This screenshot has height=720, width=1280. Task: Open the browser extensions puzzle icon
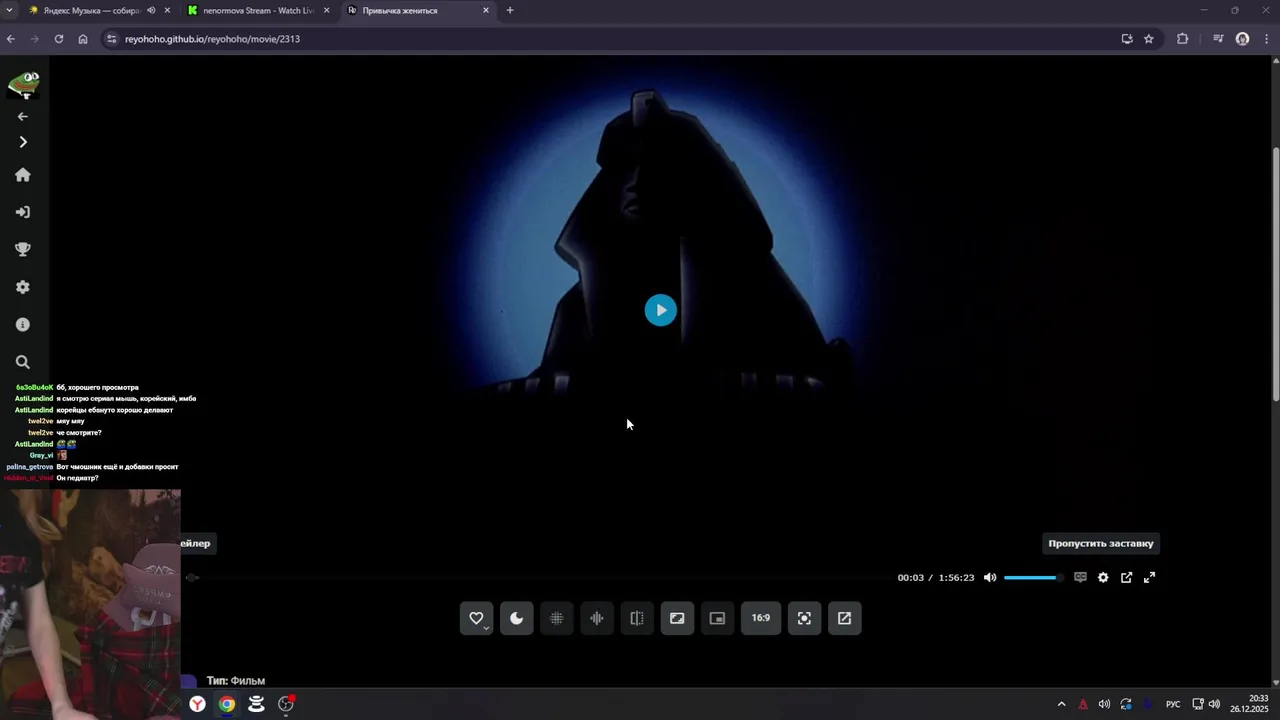(1183, 39)
